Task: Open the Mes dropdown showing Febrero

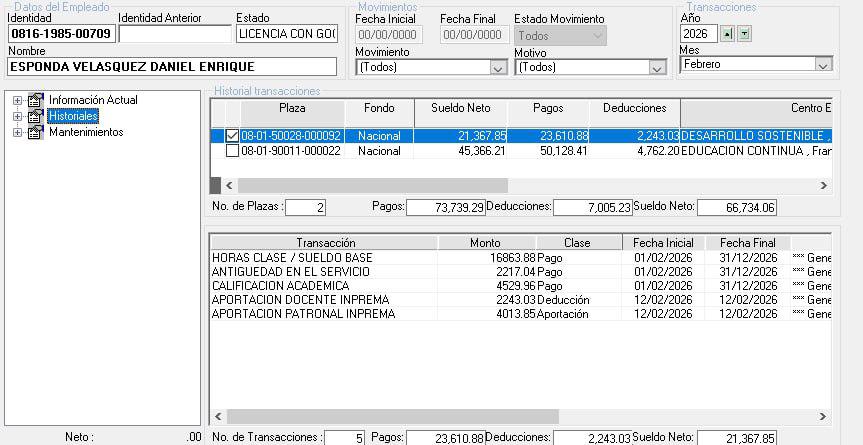Action: (823, 64)
